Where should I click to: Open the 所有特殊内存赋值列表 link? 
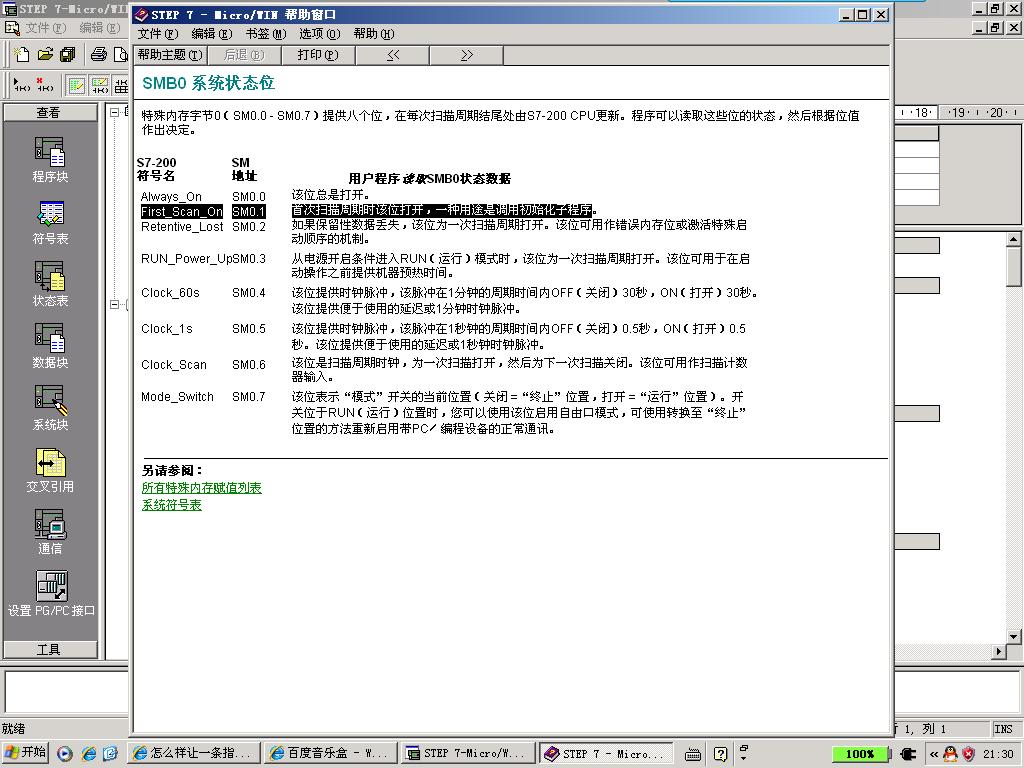pyautogui.click(x=202, y=488)
